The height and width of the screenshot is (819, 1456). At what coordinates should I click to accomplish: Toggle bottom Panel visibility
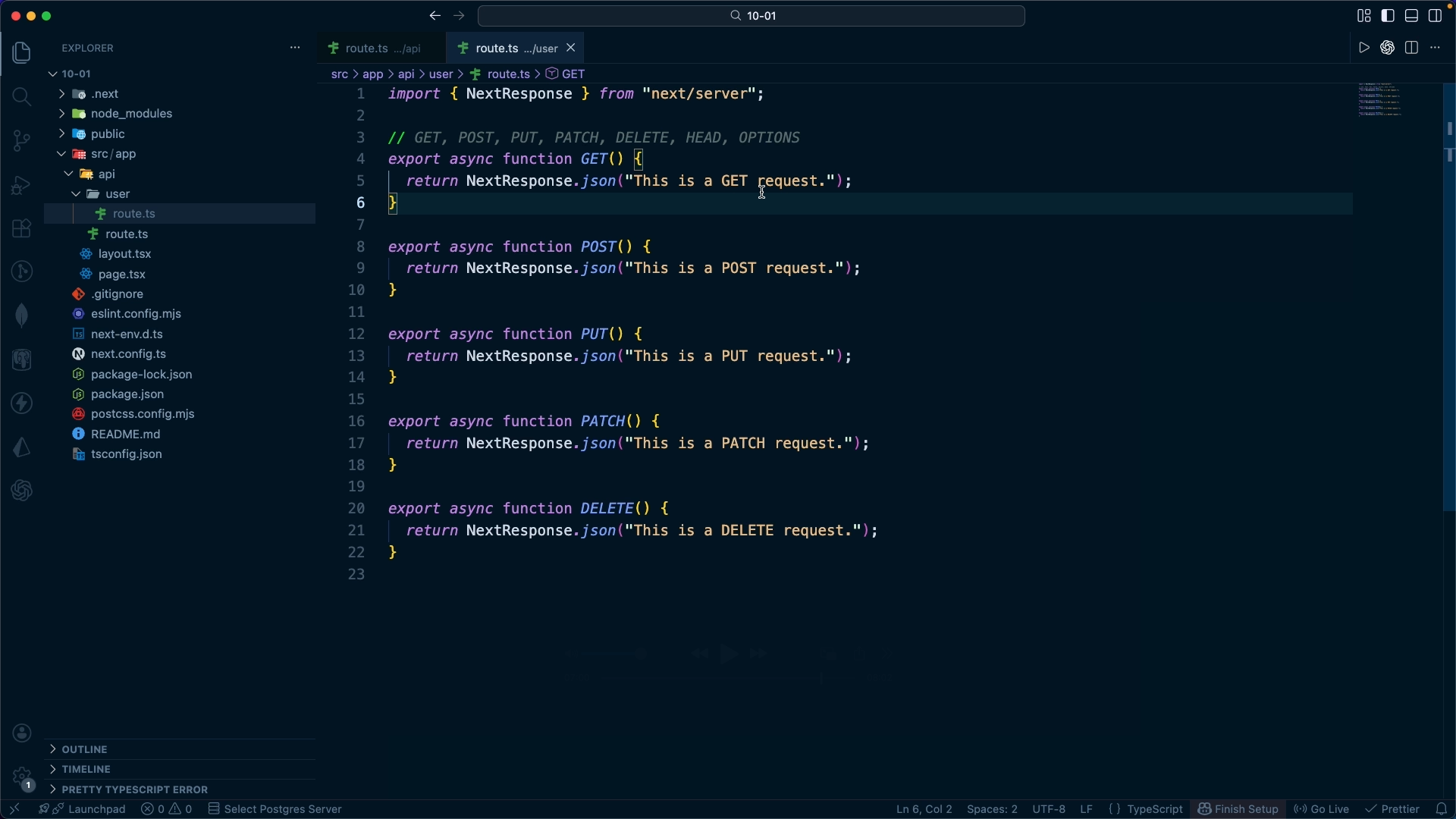pyautogui.click(x=1412, y=16)
